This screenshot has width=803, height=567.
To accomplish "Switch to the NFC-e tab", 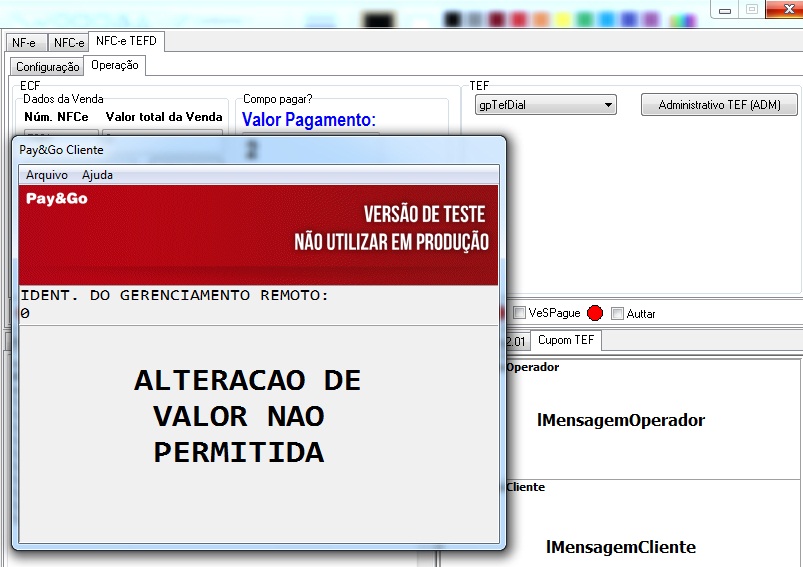I will [69, 43].
